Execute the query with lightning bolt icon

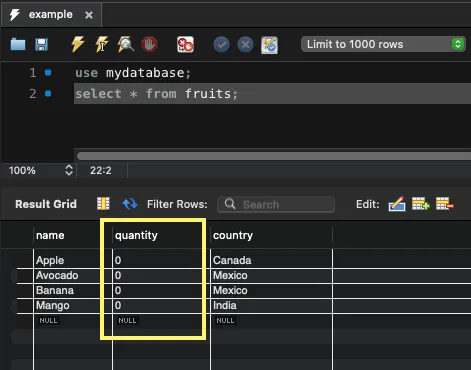(77, 44)
